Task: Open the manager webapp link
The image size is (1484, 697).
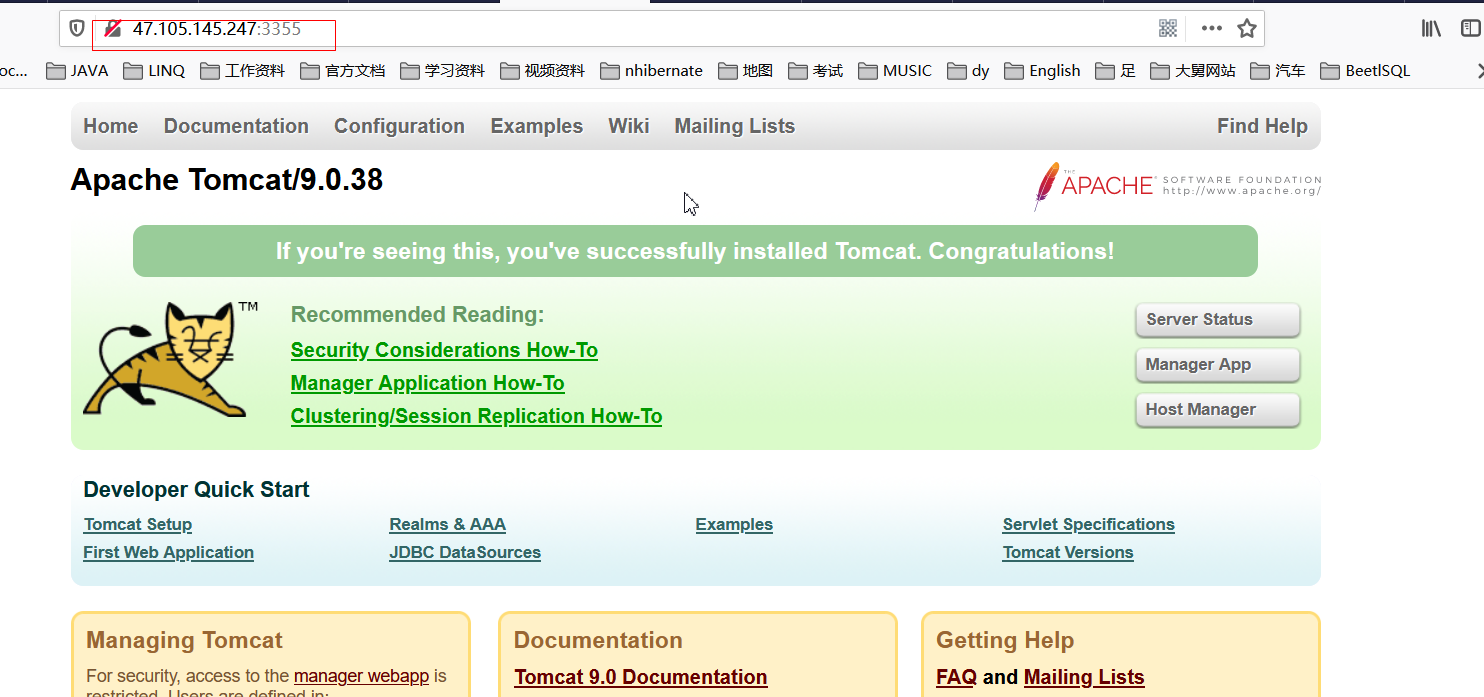Action: pos(361,676)
